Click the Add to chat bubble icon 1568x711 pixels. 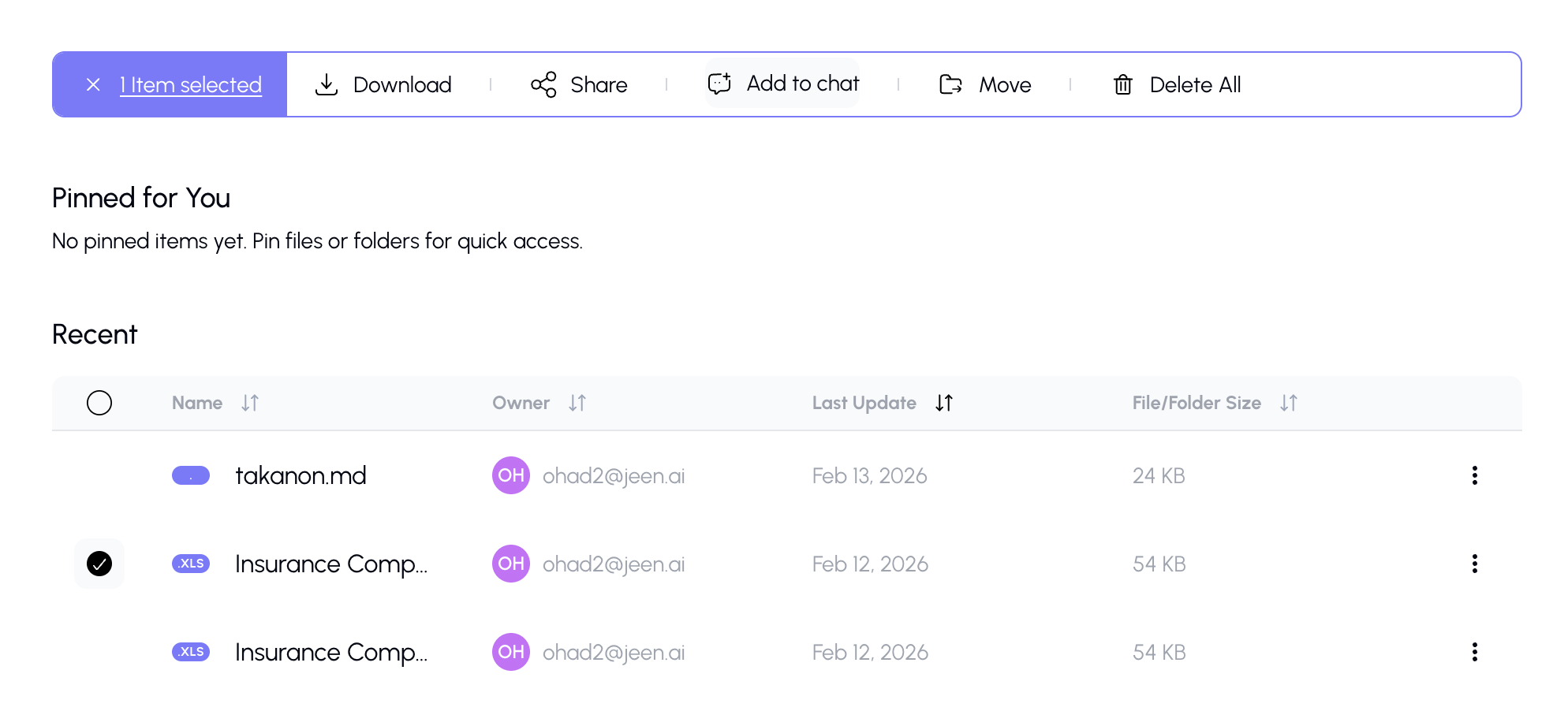click(719, 84)
